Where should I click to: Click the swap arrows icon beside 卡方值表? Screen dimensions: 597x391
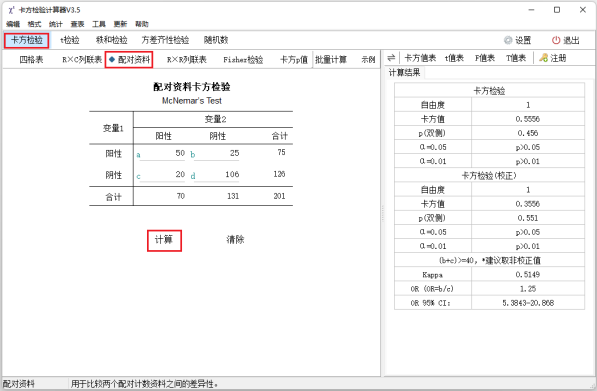pyautogui.click(x=391, y=58)
